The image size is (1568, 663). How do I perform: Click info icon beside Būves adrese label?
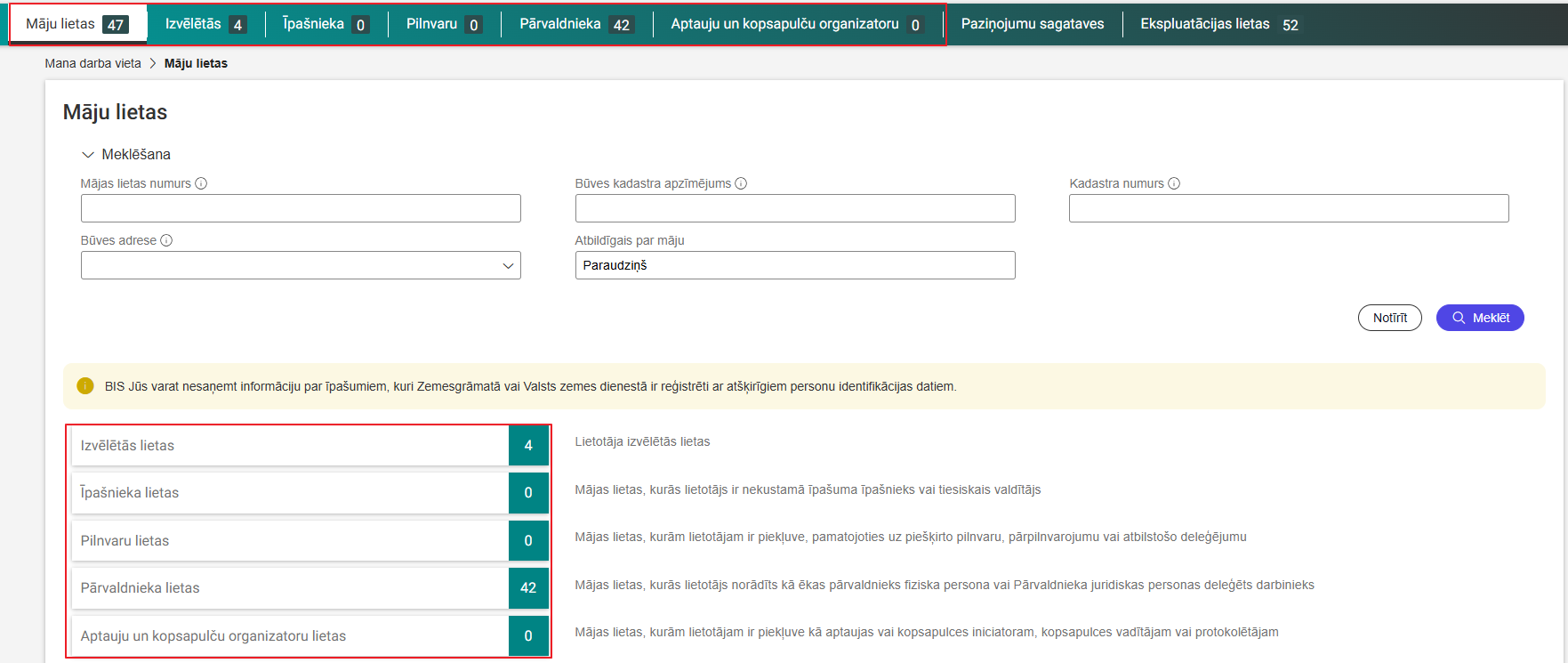pyautogui.click(x=166, y=240)
